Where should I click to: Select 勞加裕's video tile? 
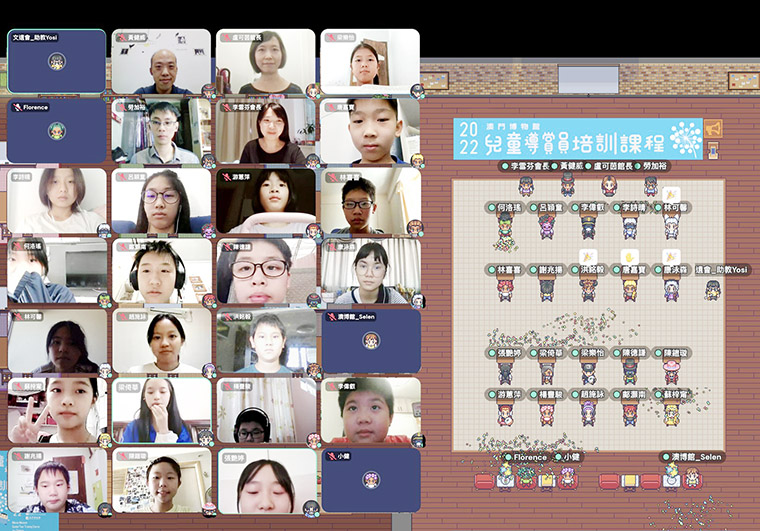(161, 131)
